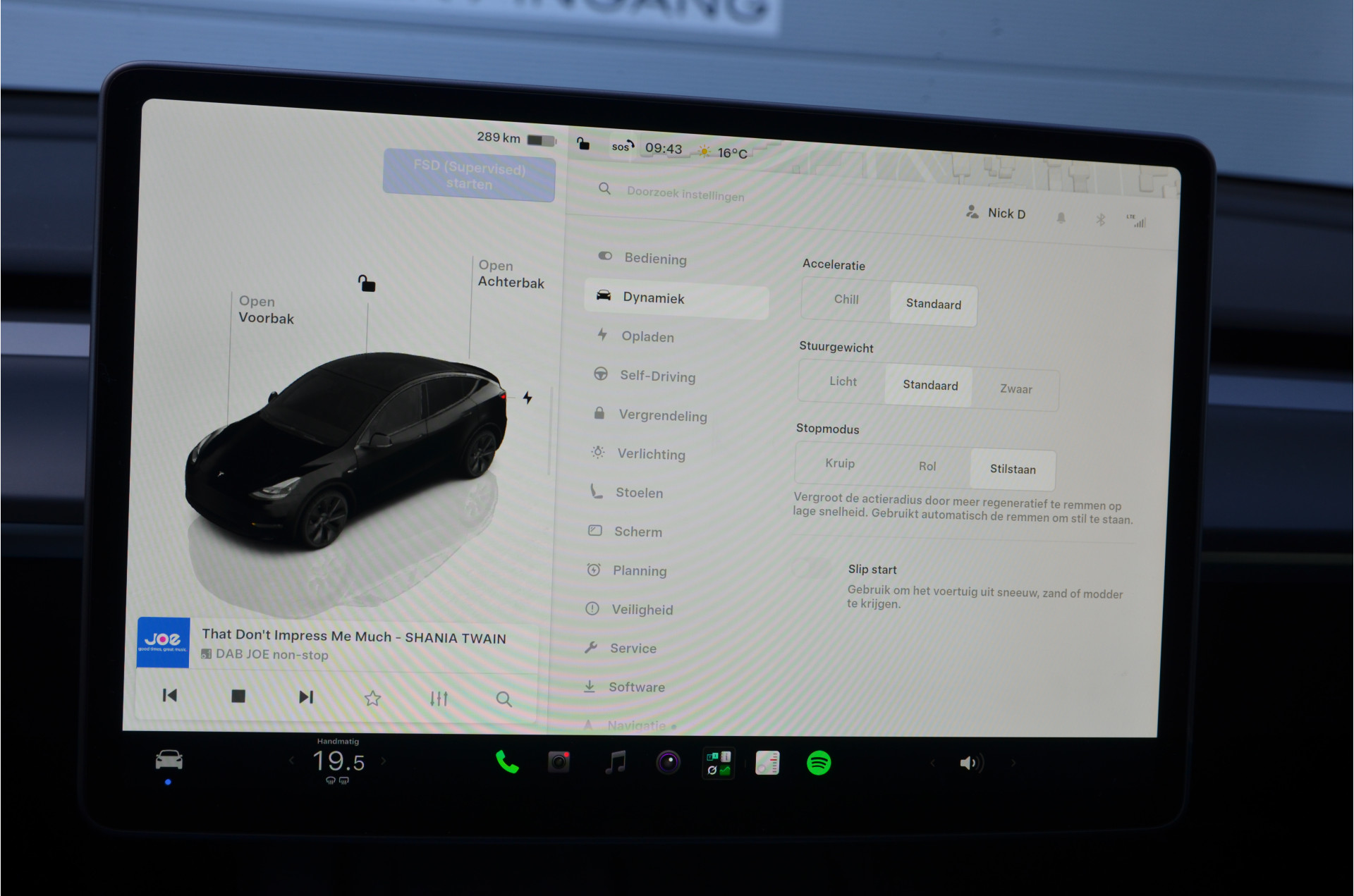Set acceleration to Chill
Screen dimensions: 1354x896
(x=846, y=300)
